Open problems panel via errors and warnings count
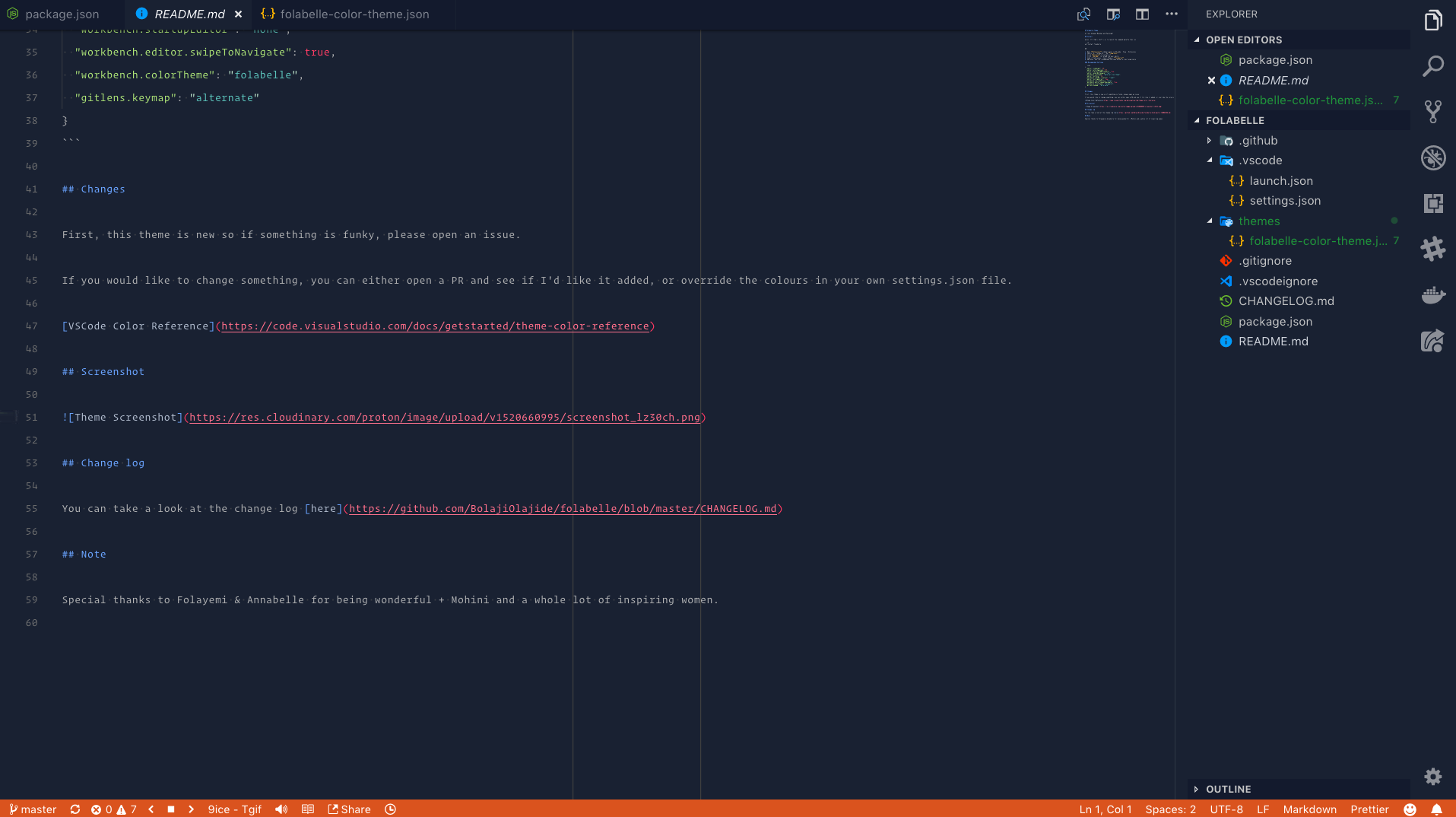 pos(114,809)
